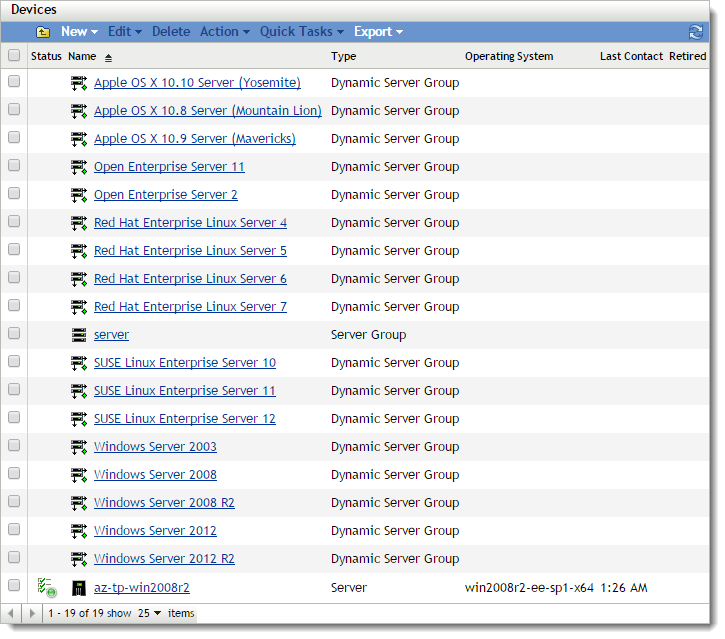The width and height of the screenshot is (725, 639).
Task: Open the Export dropdown menu
Action: [378, 31]
